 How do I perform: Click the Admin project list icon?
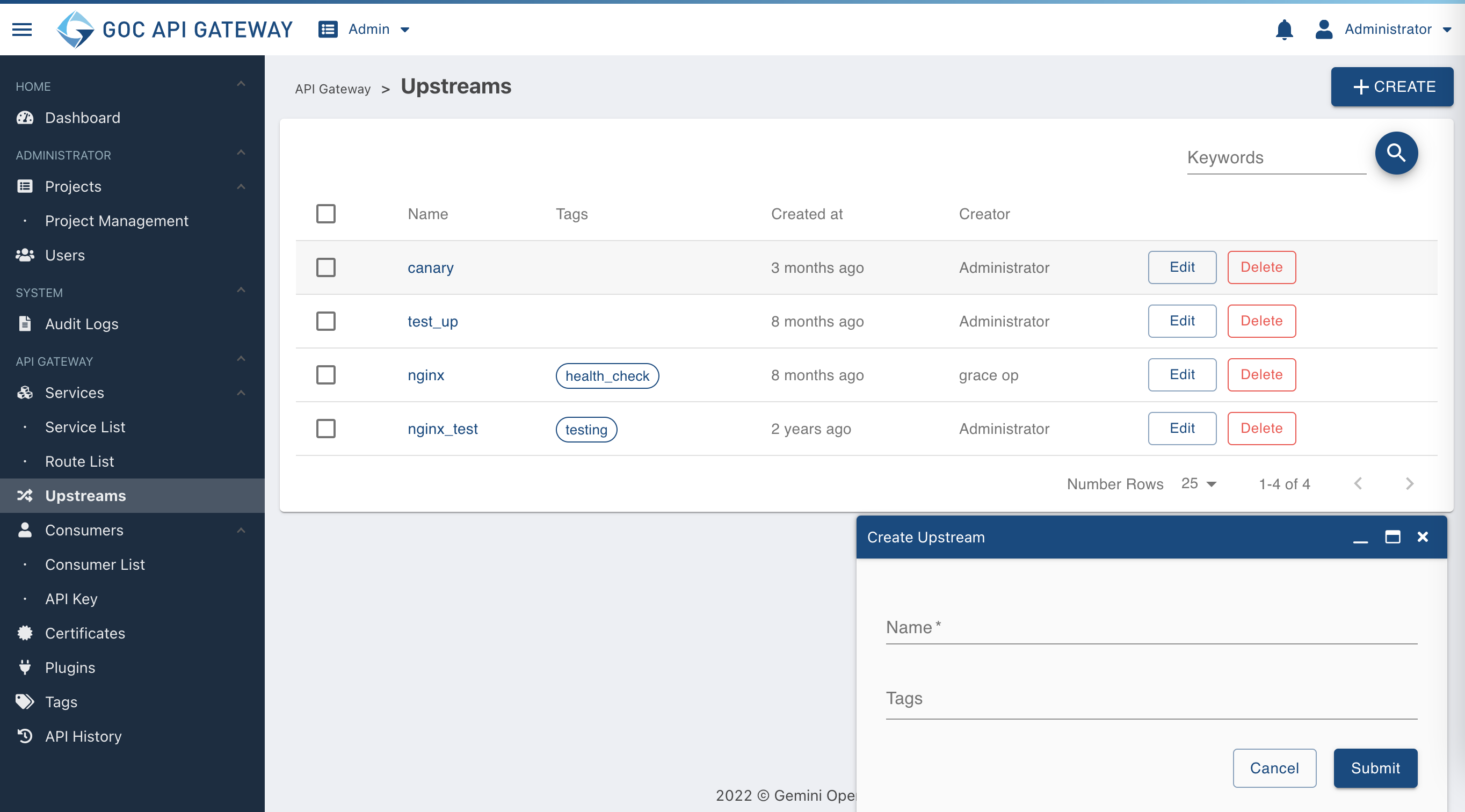click(328, 29)
